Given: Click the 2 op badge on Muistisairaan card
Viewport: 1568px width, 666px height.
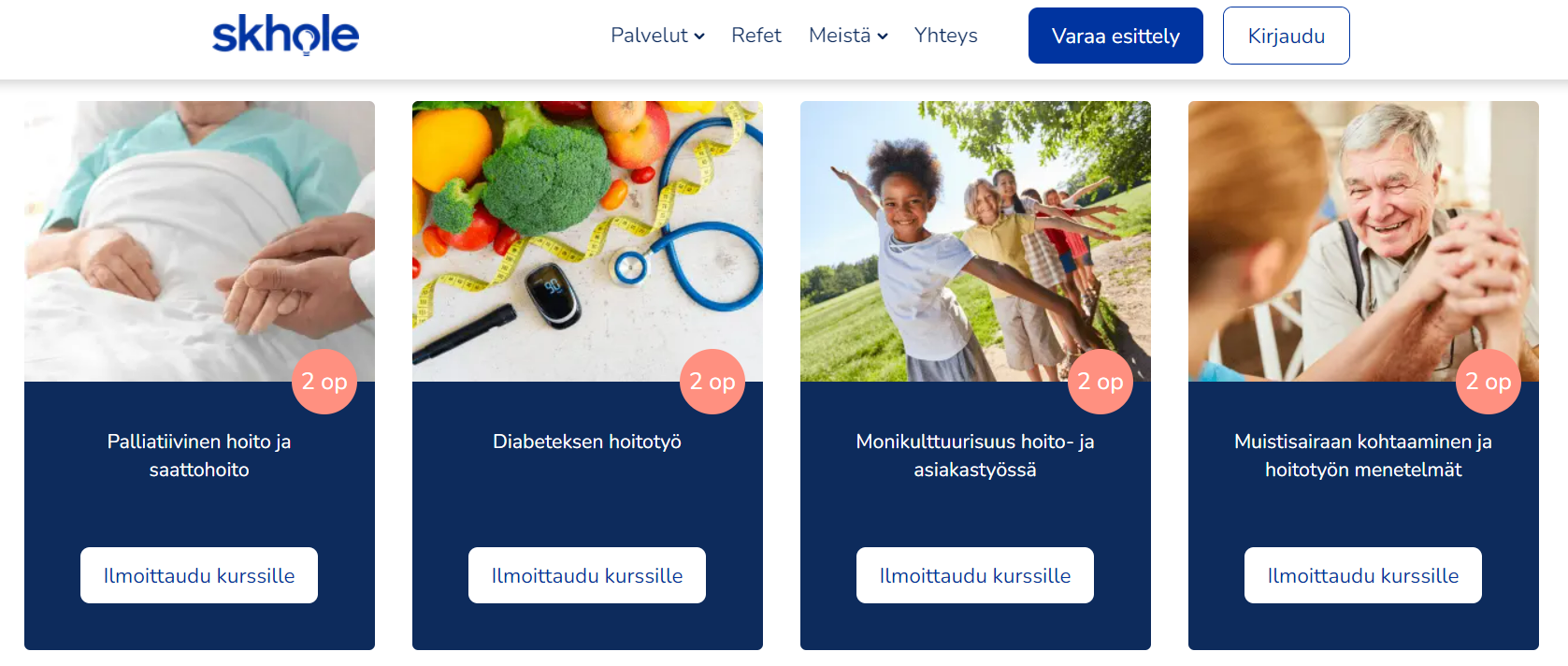Looking at the screenshot, I should pyautogui.click(x=1489, y=382).
